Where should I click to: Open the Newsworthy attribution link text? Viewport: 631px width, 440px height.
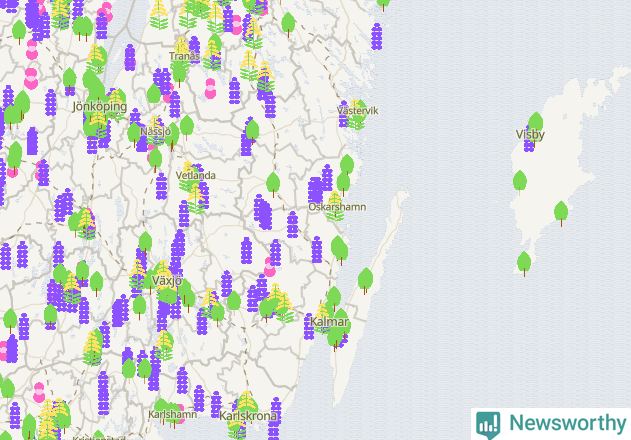pyautogui.click(x=568, y=423)
